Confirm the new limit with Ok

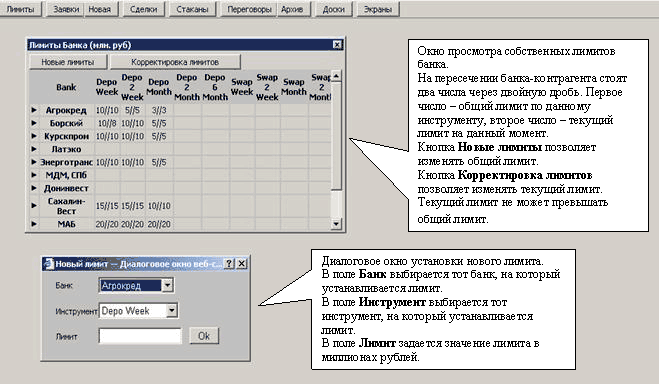click(204, 336)
